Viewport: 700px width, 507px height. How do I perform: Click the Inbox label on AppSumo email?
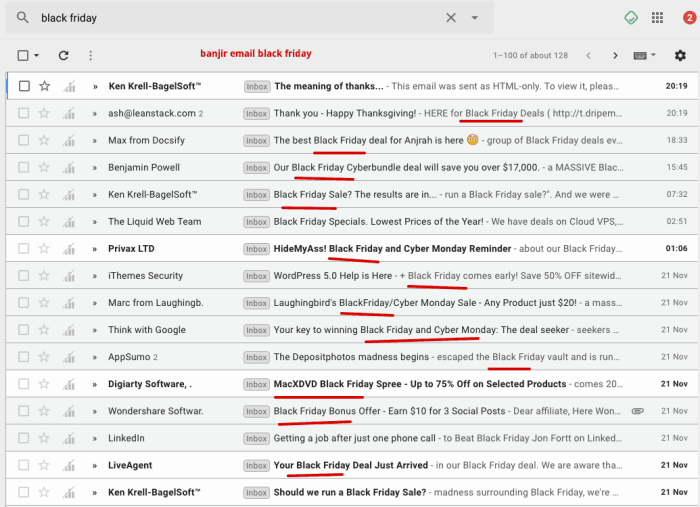(x=257, y=357)
